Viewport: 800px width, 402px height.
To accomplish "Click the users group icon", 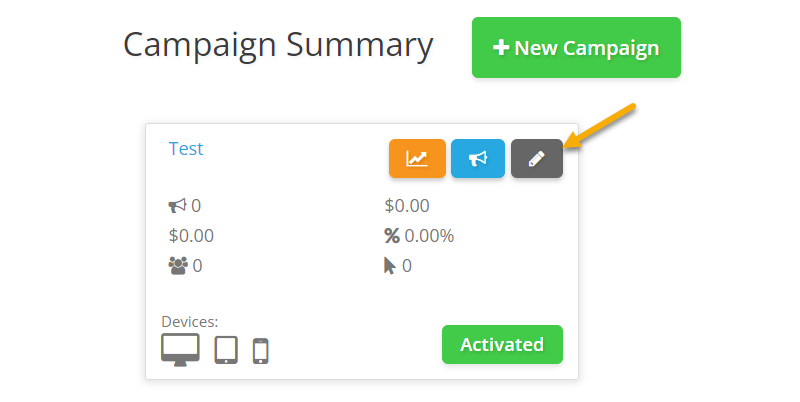I will [x=178, y=266].
